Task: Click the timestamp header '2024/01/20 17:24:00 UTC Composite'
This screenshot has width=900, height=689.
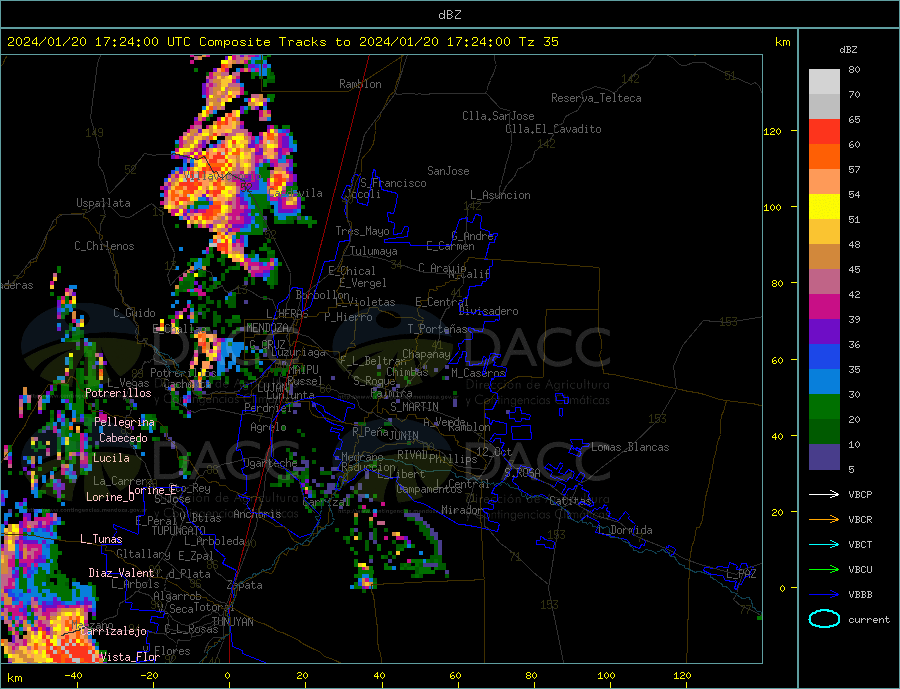Action: (138, 42)
